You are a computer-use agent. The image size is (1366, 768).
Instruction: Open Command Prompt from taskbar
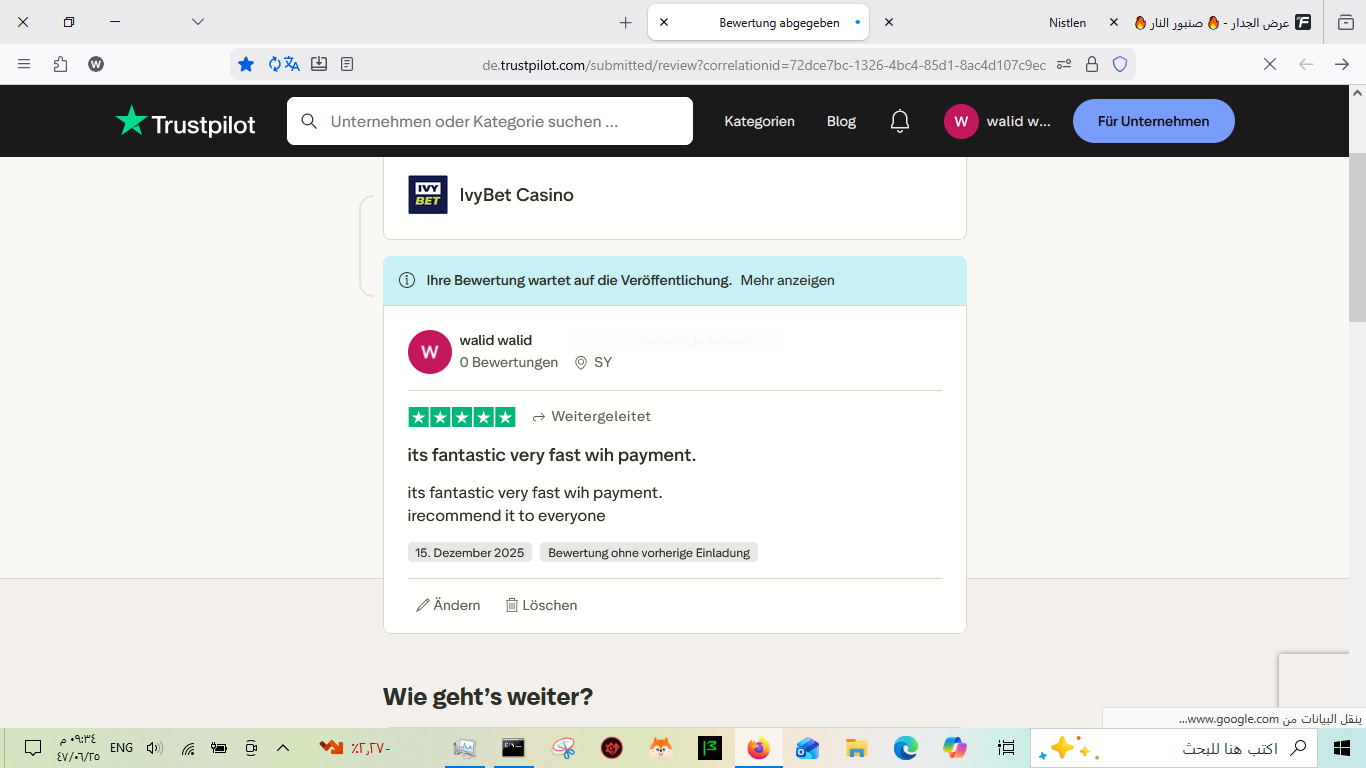pos(513,748)
